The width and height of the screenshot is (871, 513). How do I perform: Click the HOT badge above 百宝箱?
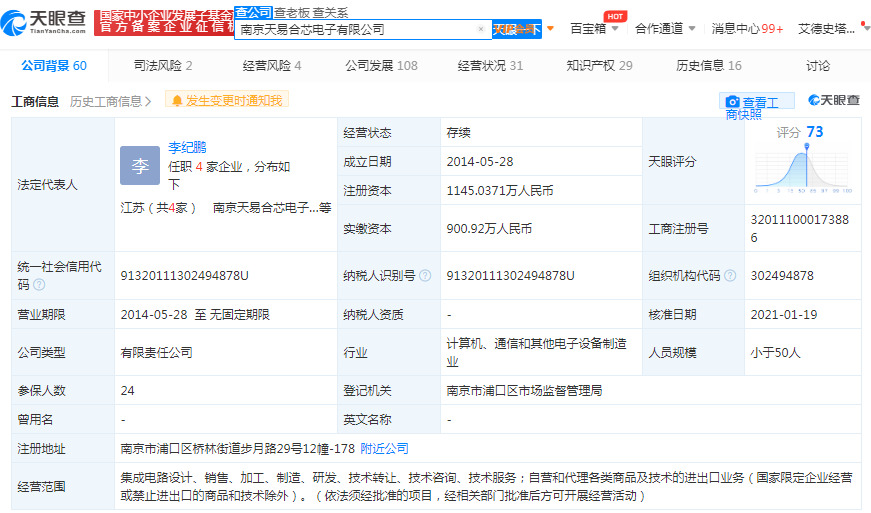[x=615, y=16]
